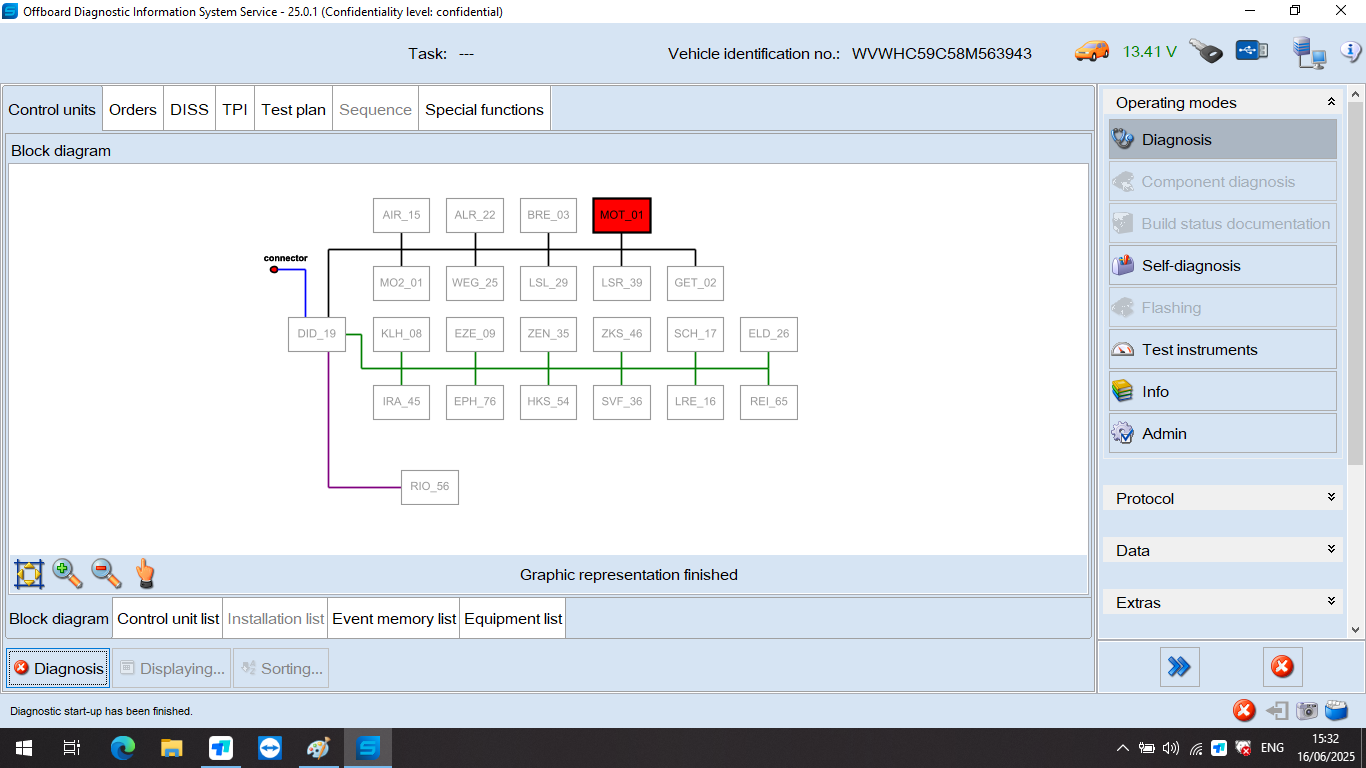The width and height of the screenshot is (1366, 768).
Task: Click the fit-diagram-to-view icon
Action: (x=28, y=573)
